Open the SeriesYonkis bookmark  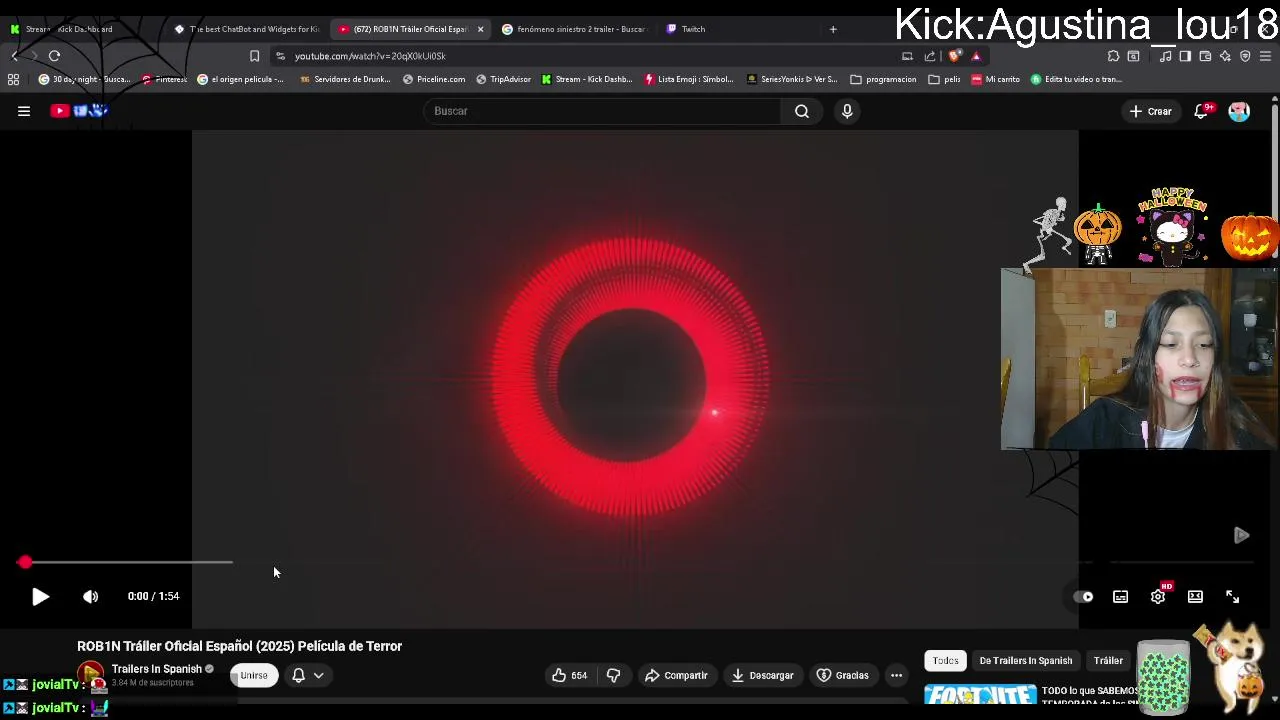point(792,79)
